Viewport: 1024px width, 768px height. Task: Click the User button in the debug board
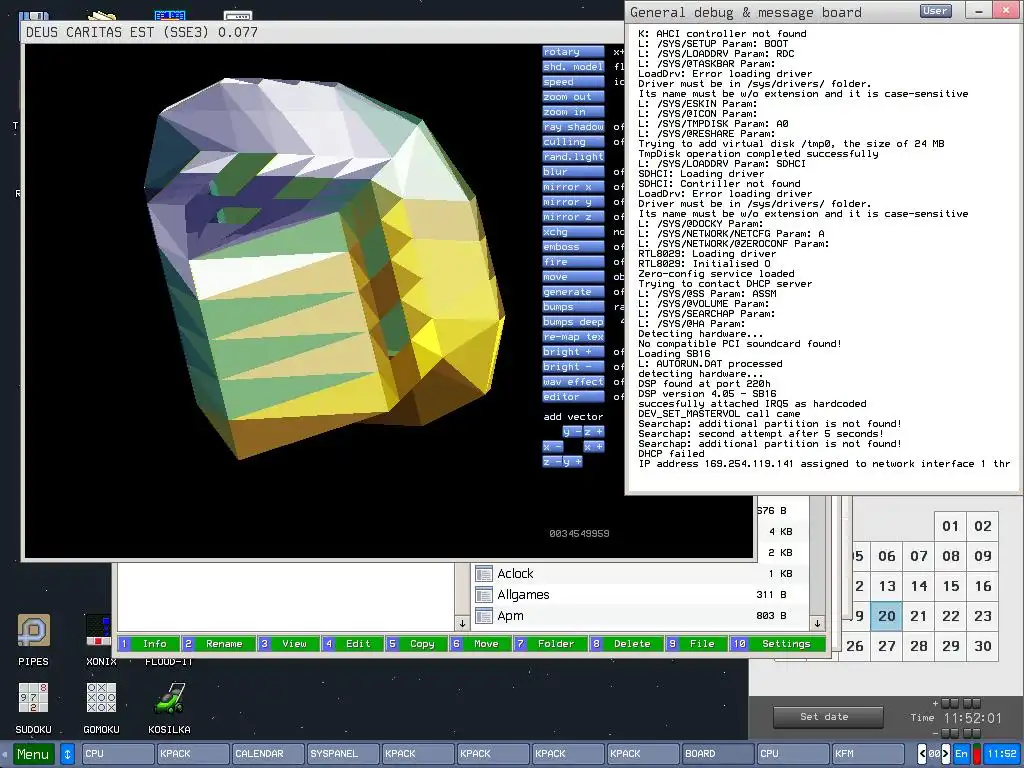(935, 10)
